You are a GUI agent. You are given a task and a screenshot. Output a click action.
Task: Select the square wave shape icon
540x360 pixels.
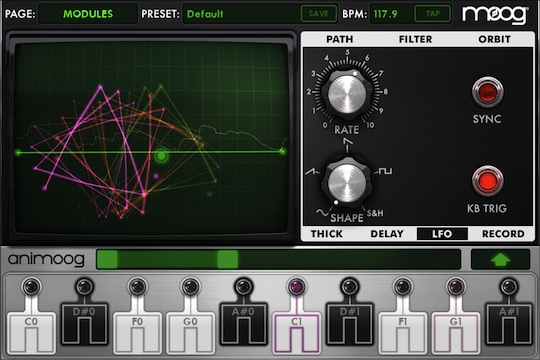[385, 171]
